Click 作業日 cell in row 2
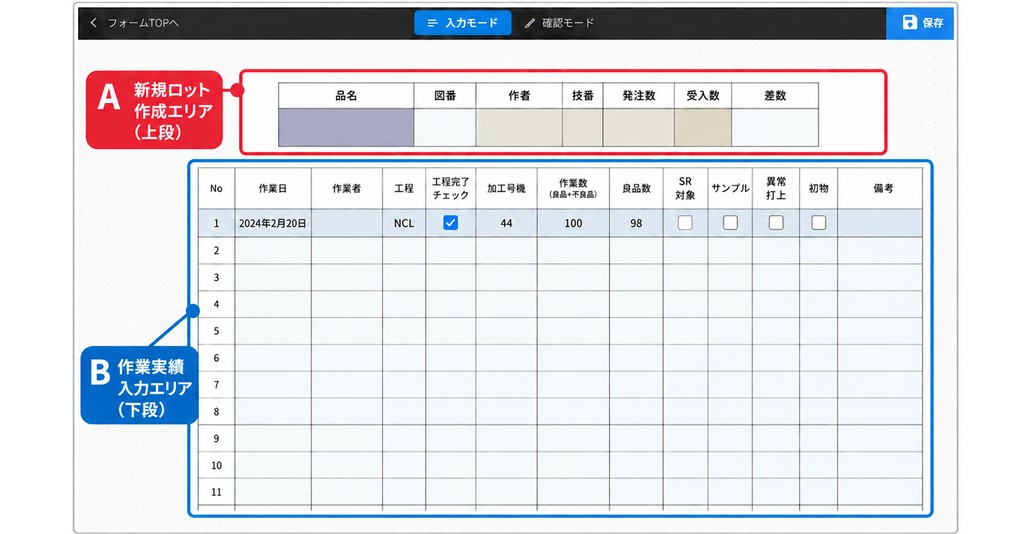 click(273, 250)
